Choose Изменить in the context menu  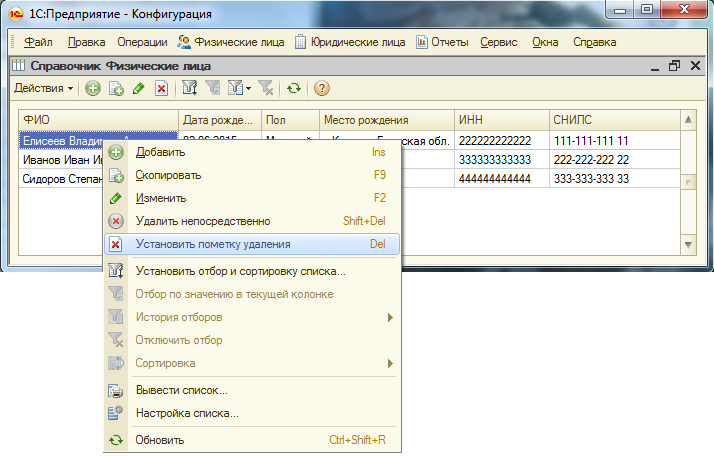(x=252, y=198)
